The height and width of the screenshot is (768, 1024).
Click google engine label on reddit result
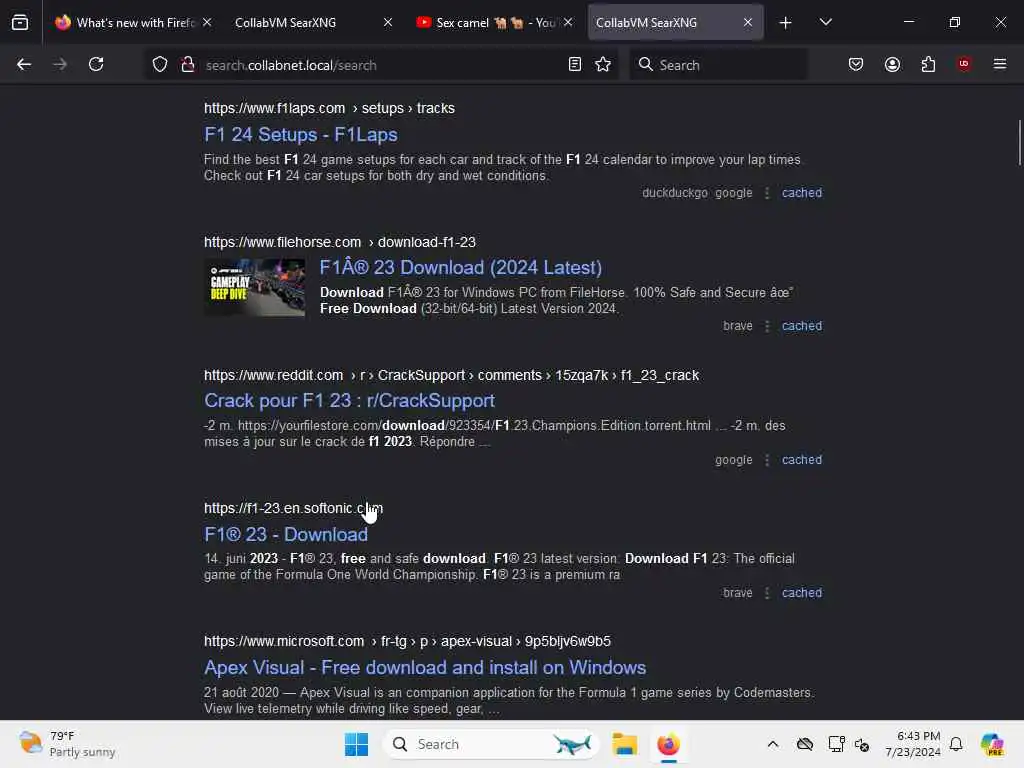(733, 459)
